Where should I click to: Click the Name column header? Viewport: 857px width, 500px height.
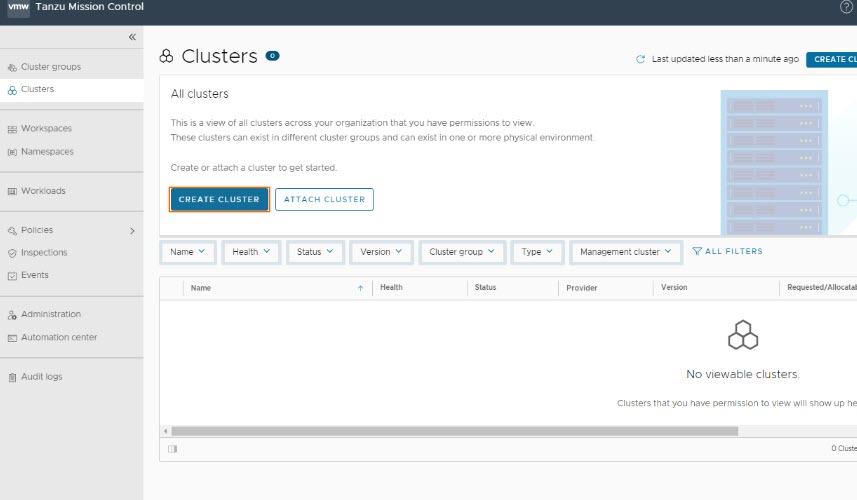pos(201,288)
